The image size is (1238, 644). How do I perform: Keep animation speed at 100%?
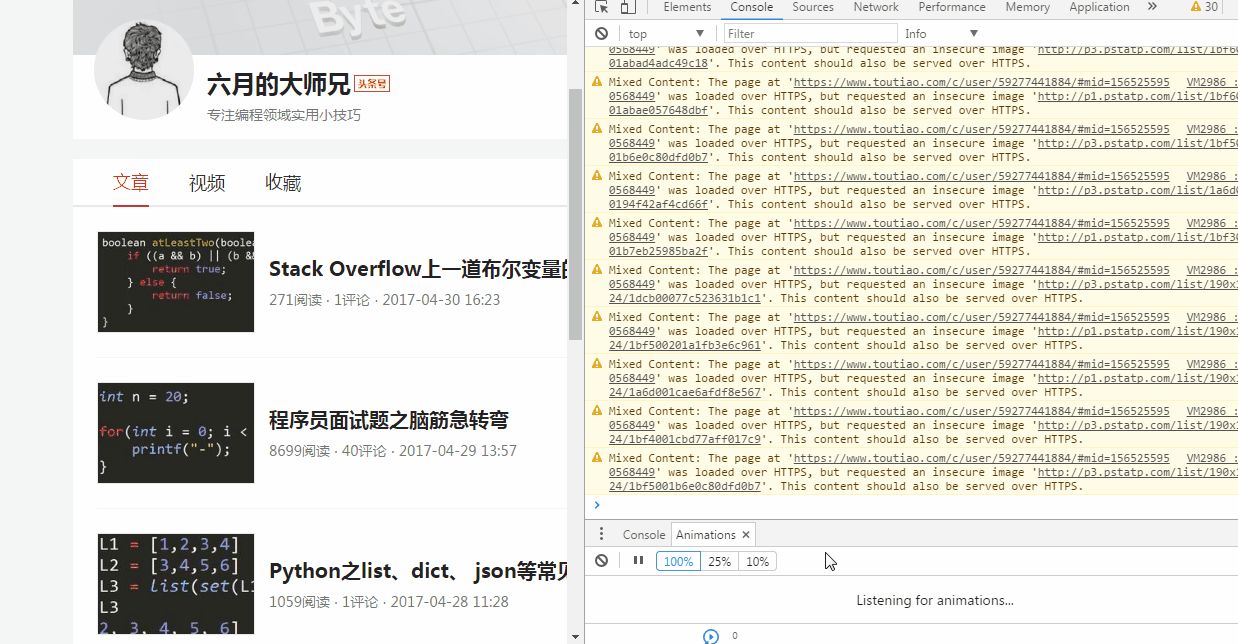pos(678,561)
